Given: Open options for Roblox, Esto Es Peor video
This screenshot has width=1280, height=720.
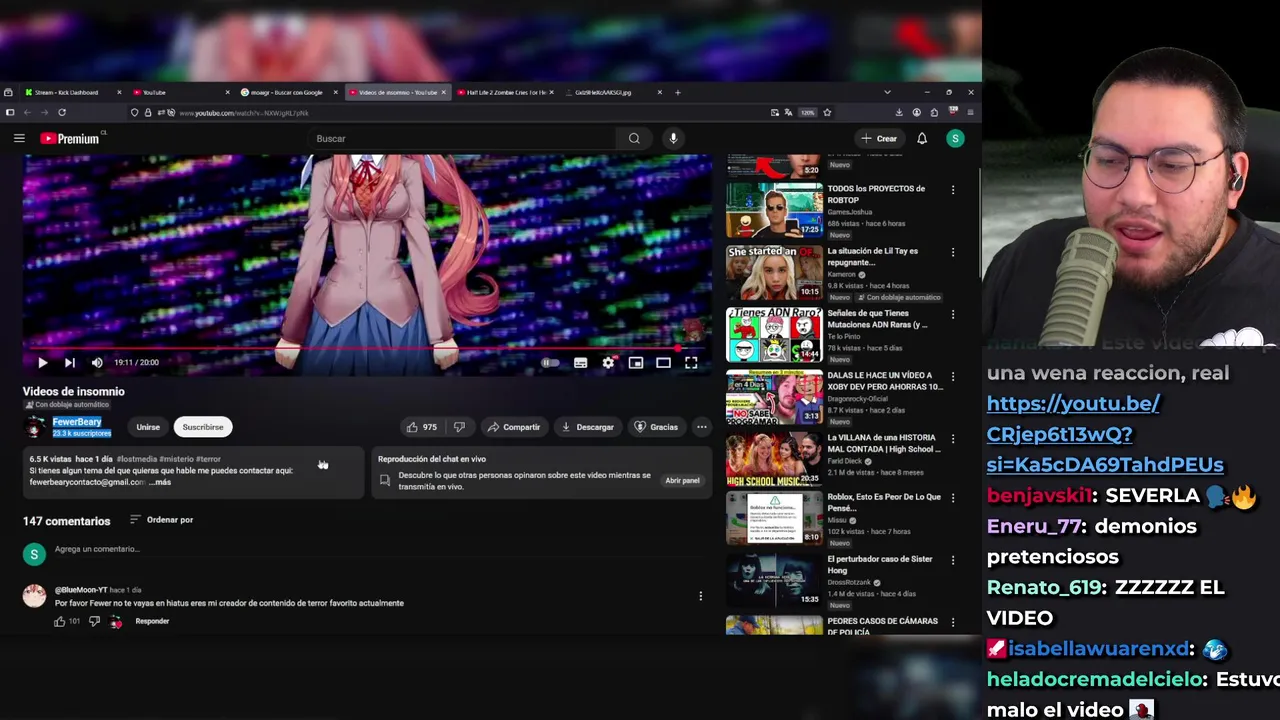Looking at the screenshot, I should click(952, 498).
